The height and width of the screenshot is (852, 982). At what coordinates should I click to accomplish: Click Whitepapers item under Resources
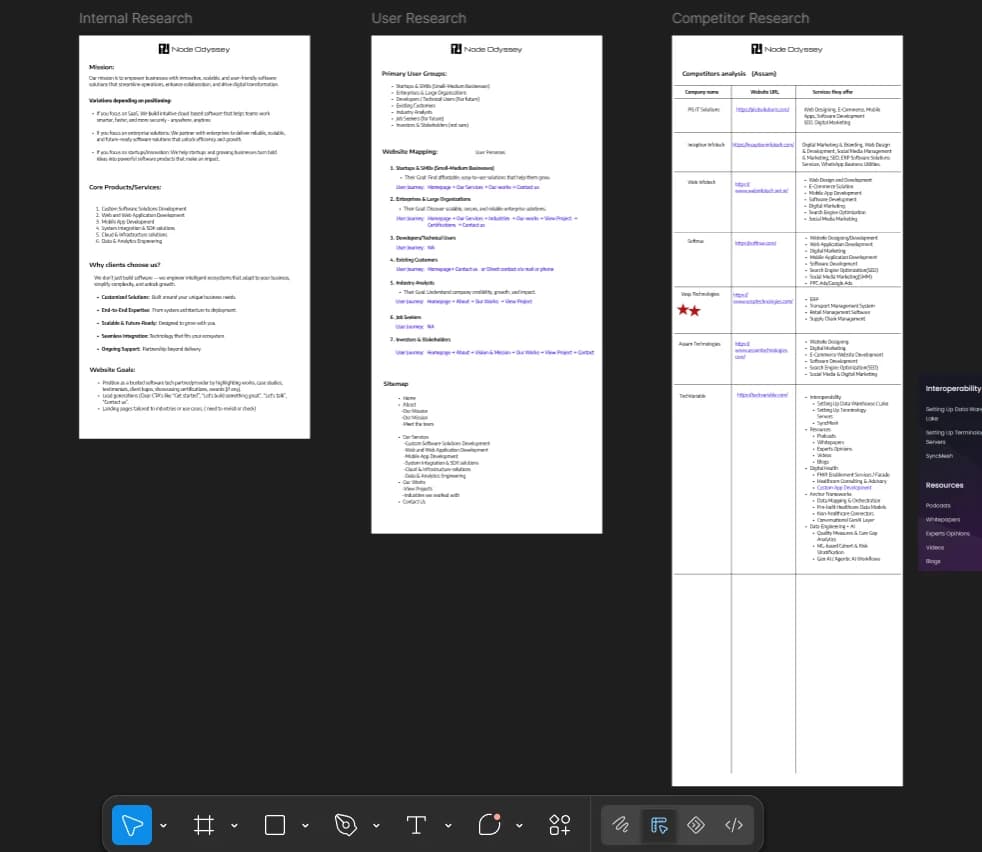point(943,519)
